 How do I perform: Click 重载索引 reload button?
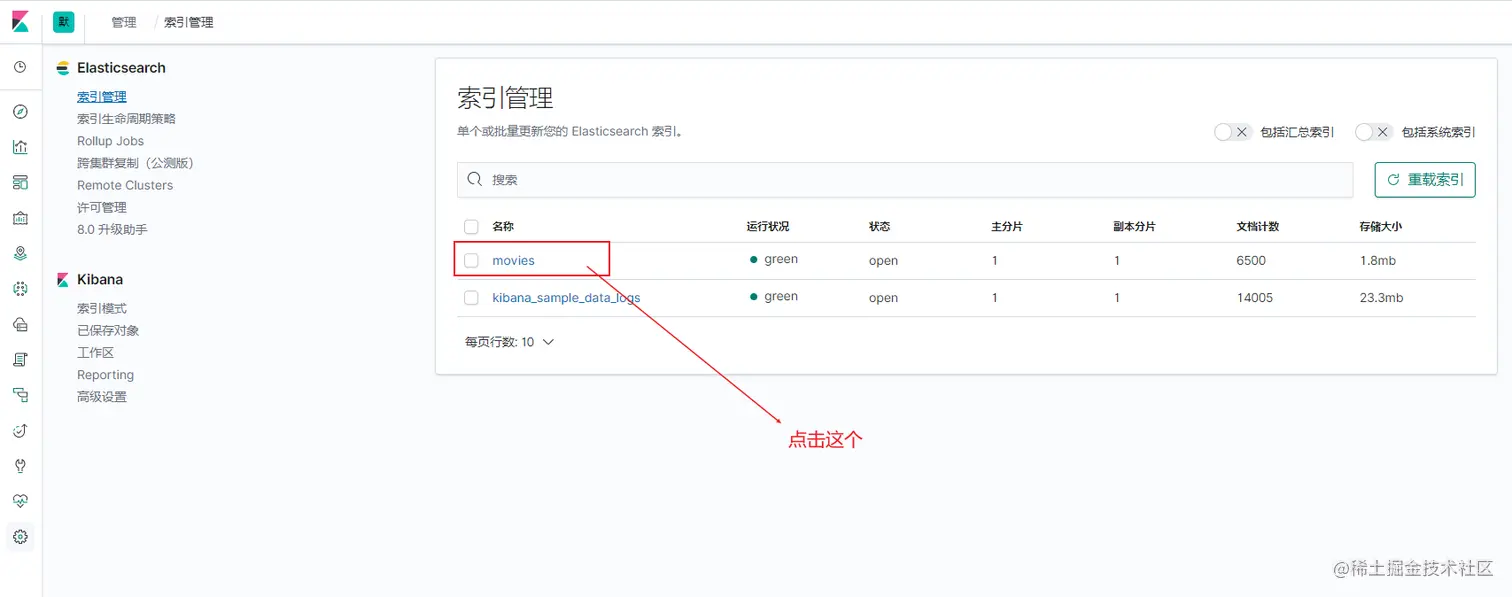coord(1425,180)
